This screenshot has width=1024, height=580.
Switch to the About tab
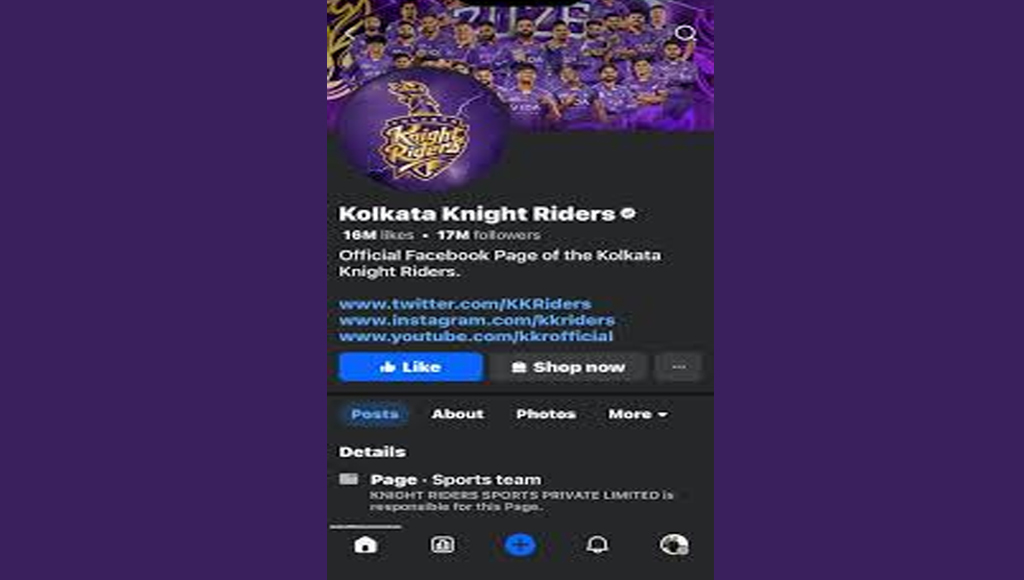458,414
